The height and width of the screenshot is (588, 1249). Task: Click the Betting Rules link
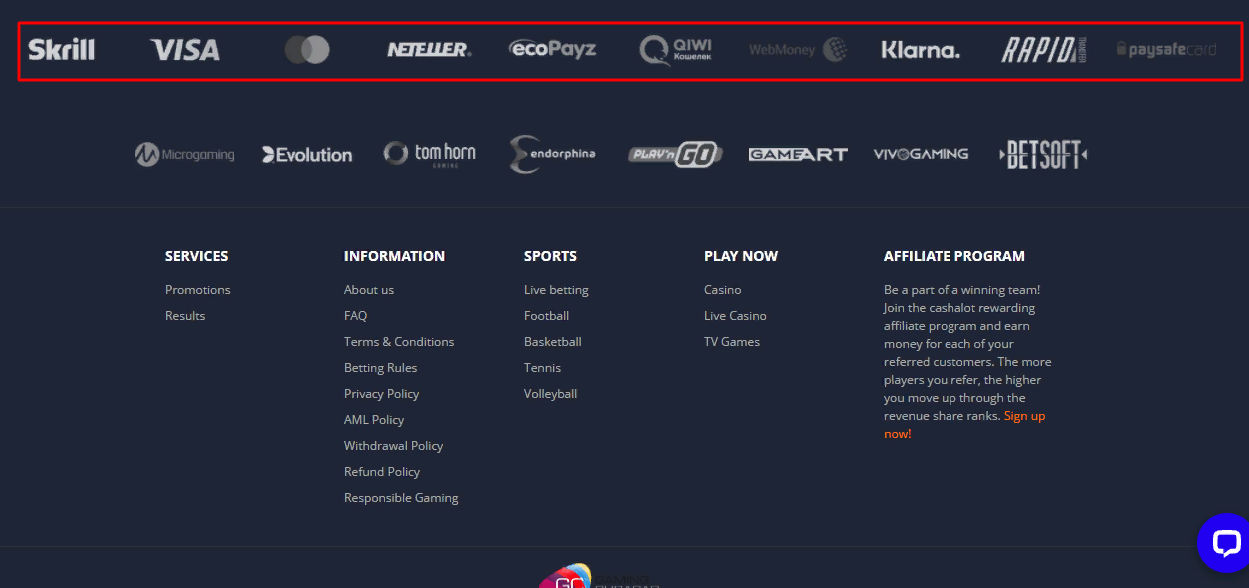click(381, 368)
